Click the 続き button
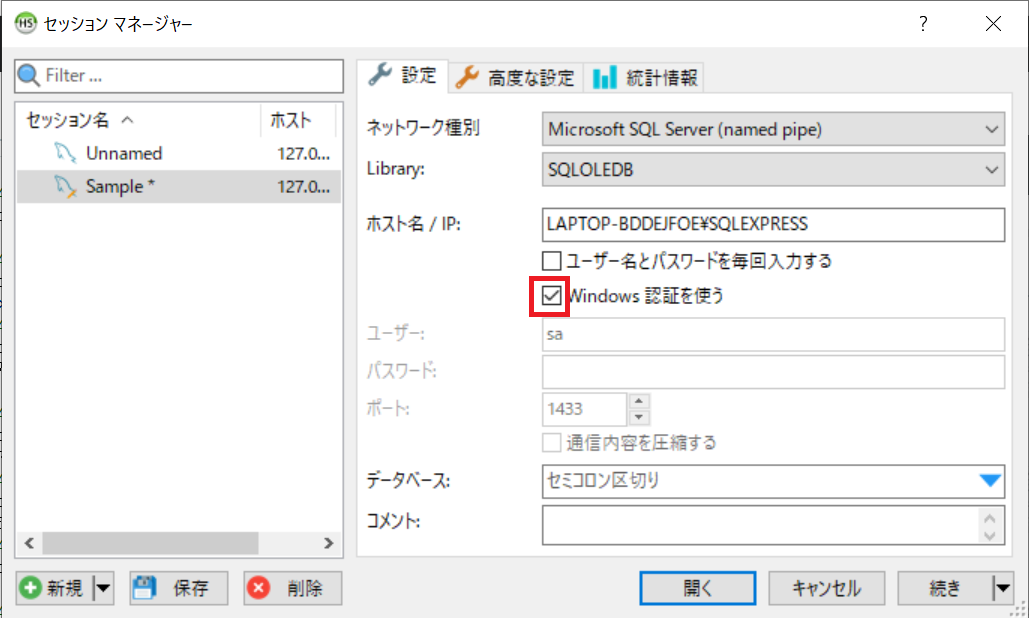 pyautogui.click(x=945, y=588)
